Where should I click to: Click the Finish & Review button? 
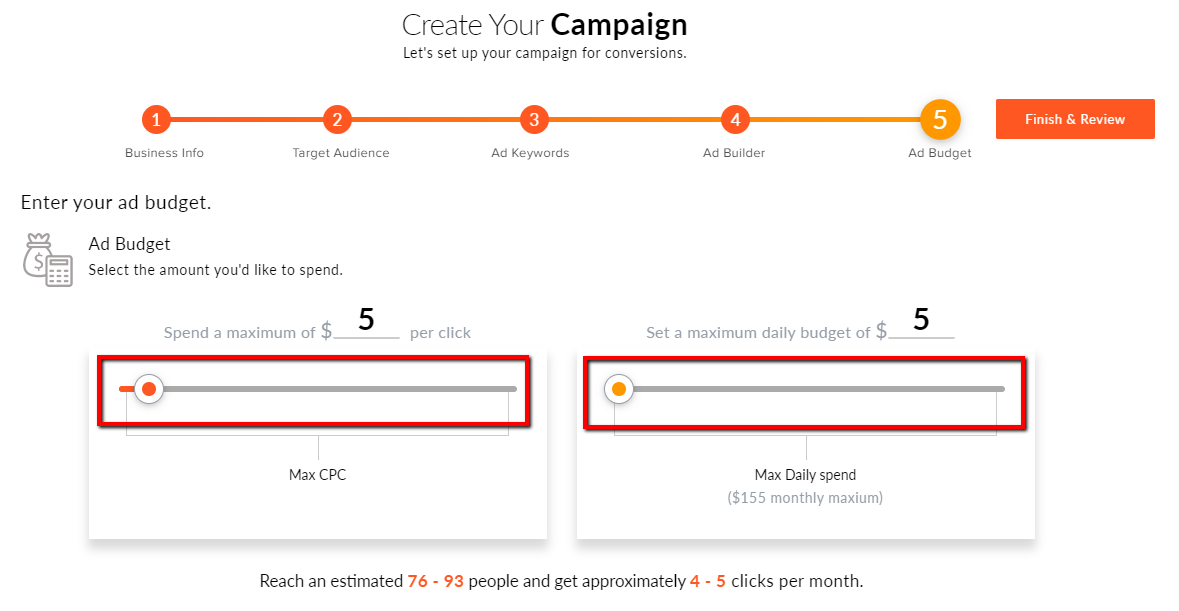pyautogui.click(x=1074, y=119)
